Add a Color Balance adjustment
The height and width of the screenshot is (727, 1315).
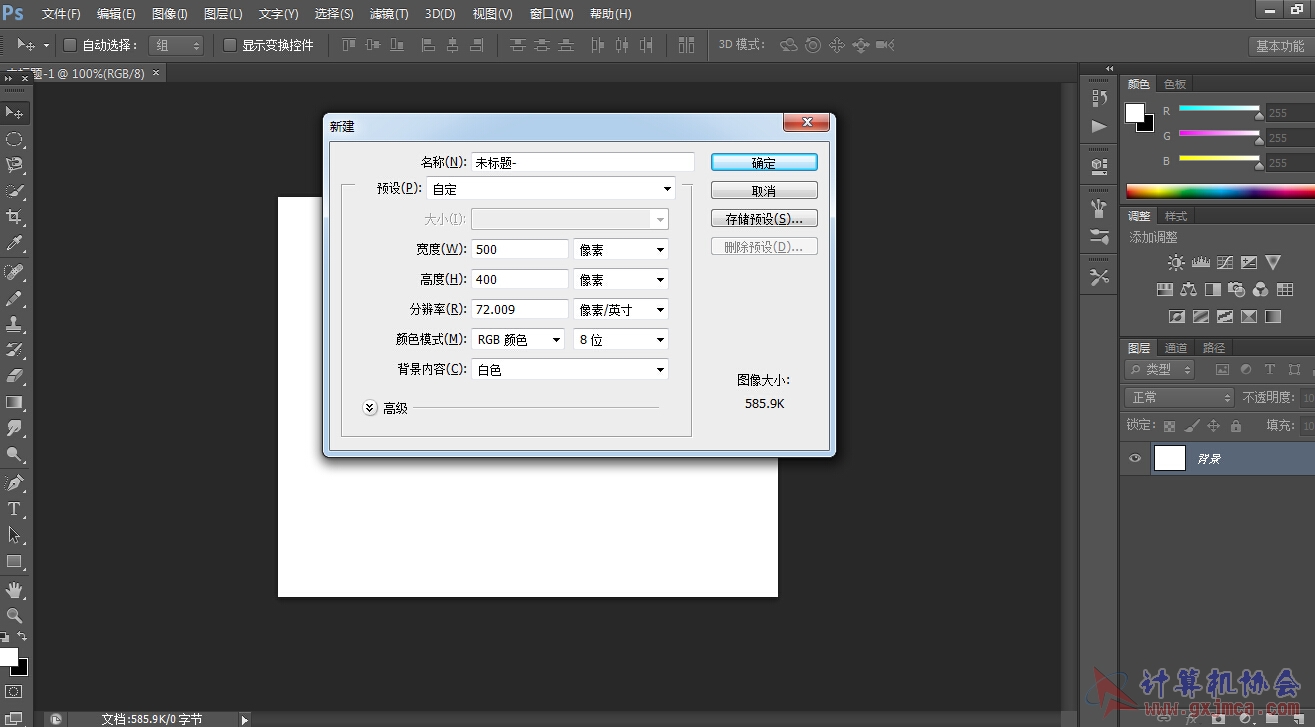pyautogui.click(x=1188, y=290)
